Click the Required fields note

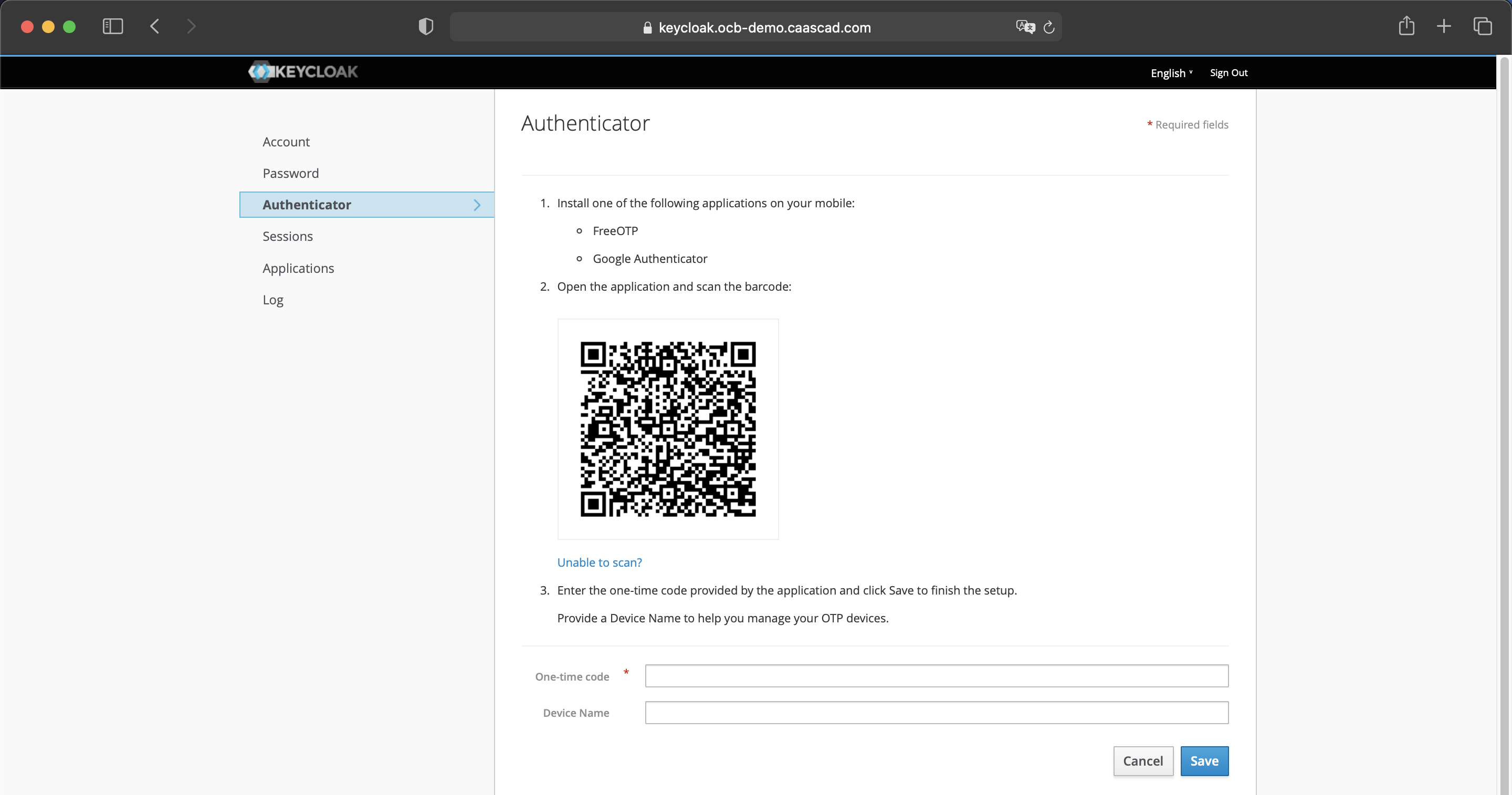pos(1188,124)
